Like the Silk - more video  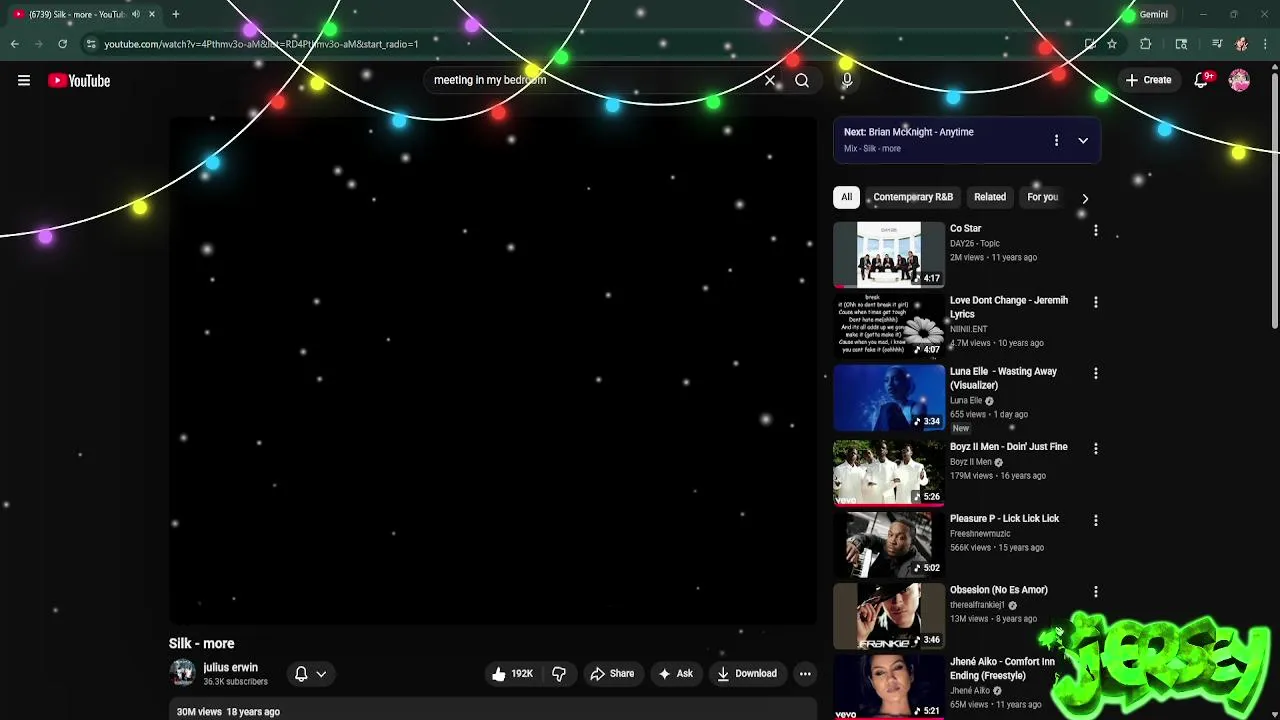click(512, 674)
